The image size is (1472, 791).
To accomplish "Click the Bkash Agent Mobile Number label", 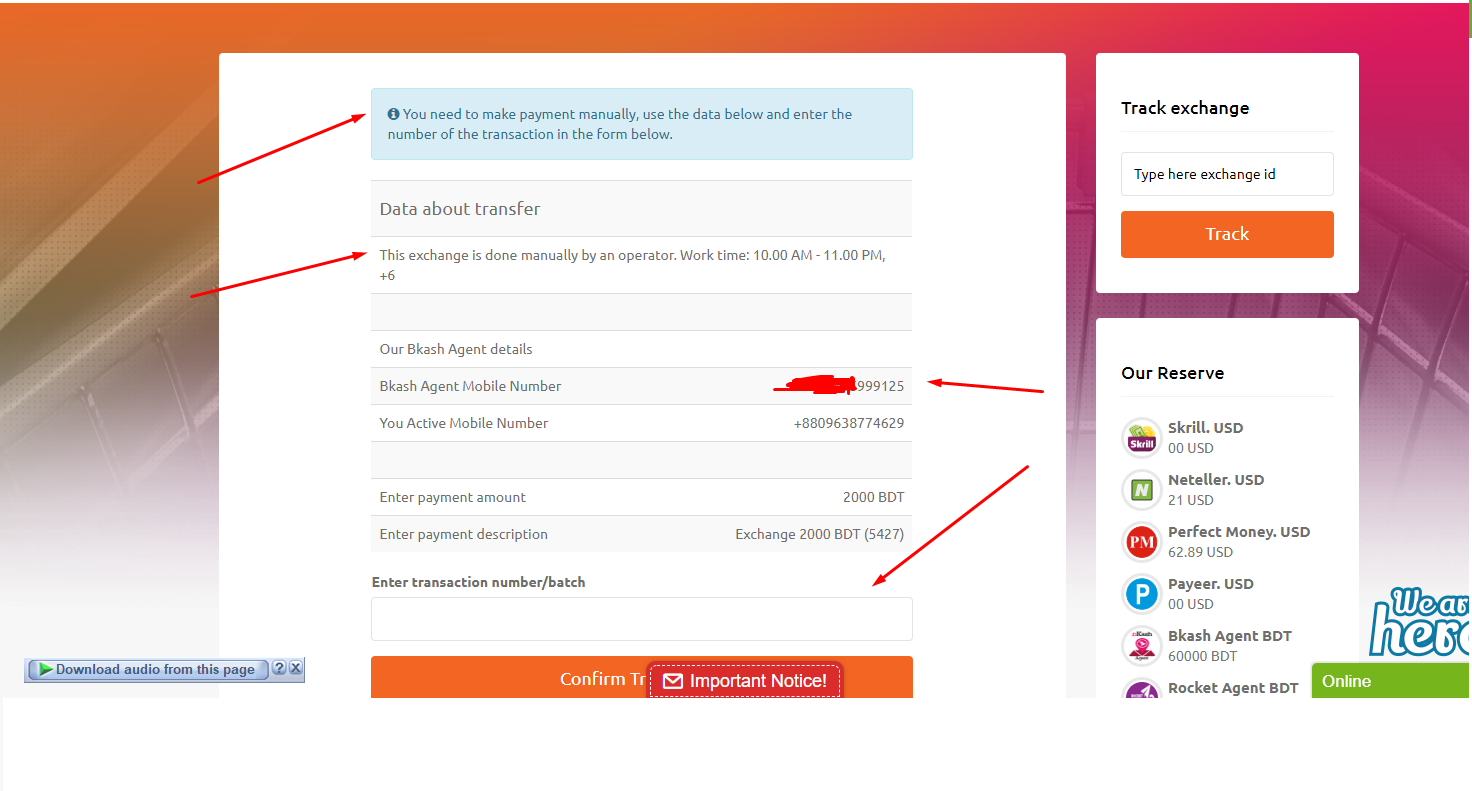I will click(470, 386).
